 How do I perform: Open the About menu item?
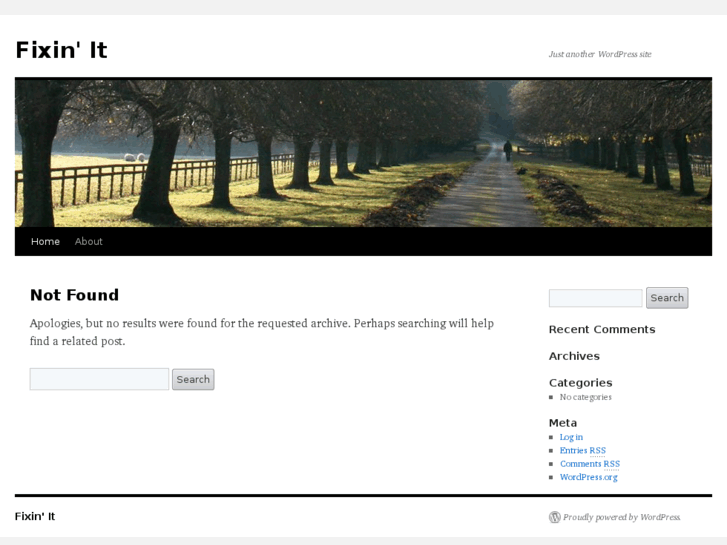point(89,241)
